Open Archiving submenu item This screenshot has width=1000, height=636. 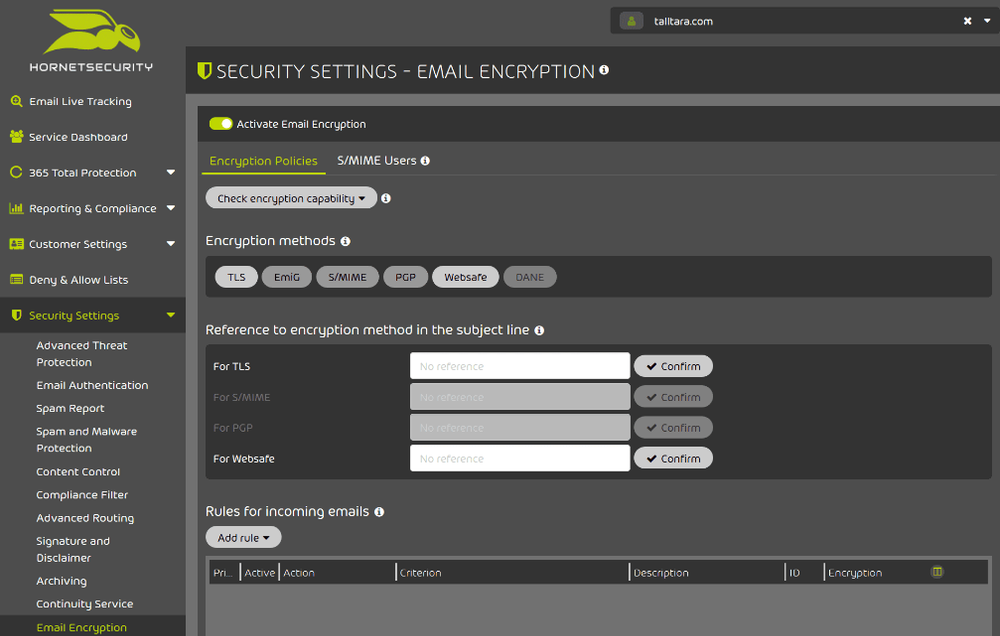click(x=61, y=581)
